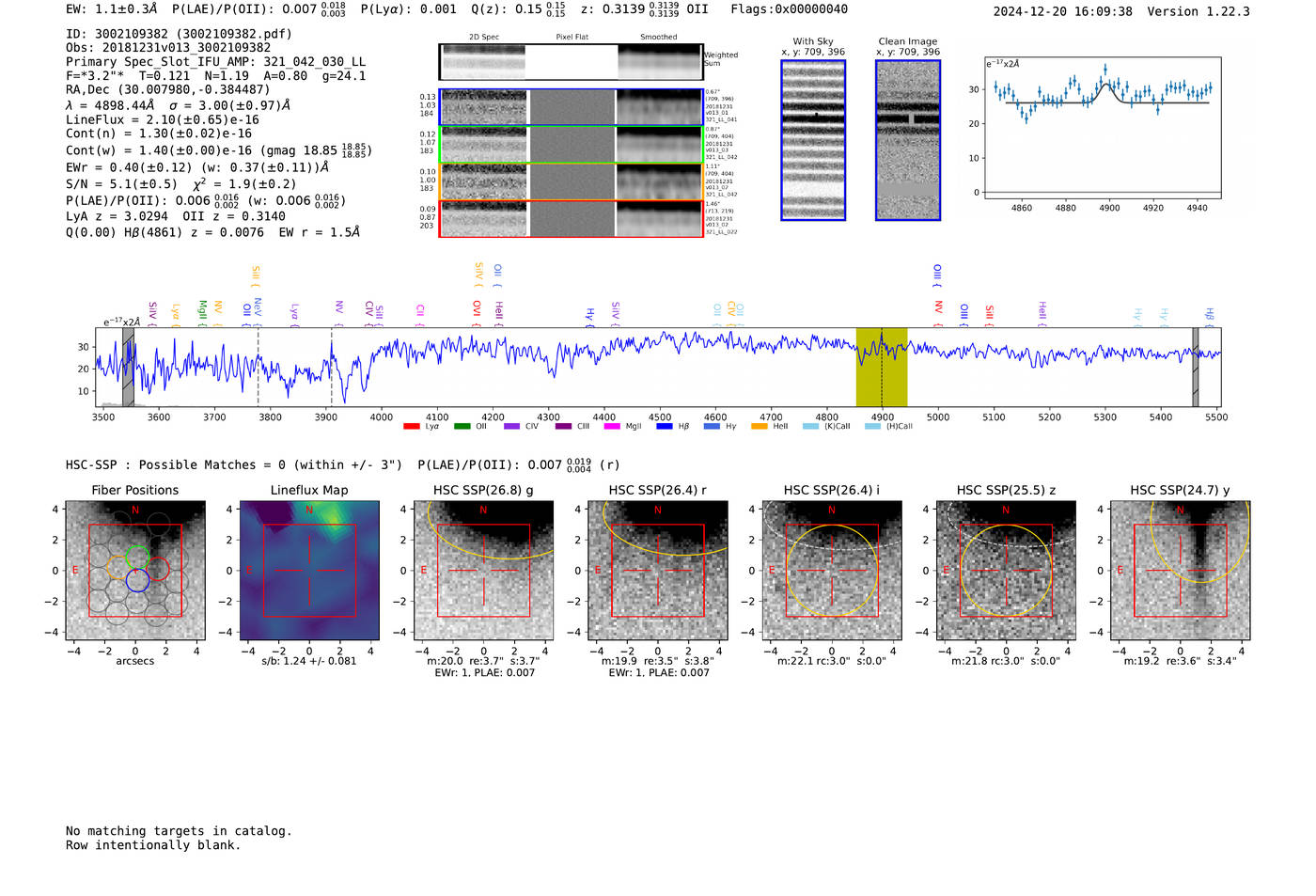Click the 's/b: 1.24 +/- 0.081' caption

click(x=309, y=661)
